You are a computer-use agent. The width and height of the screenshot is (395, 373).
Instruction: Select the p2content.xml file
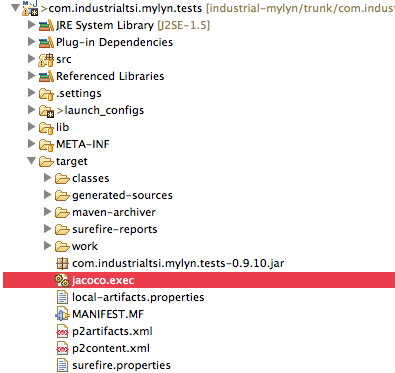coord(111,349)
